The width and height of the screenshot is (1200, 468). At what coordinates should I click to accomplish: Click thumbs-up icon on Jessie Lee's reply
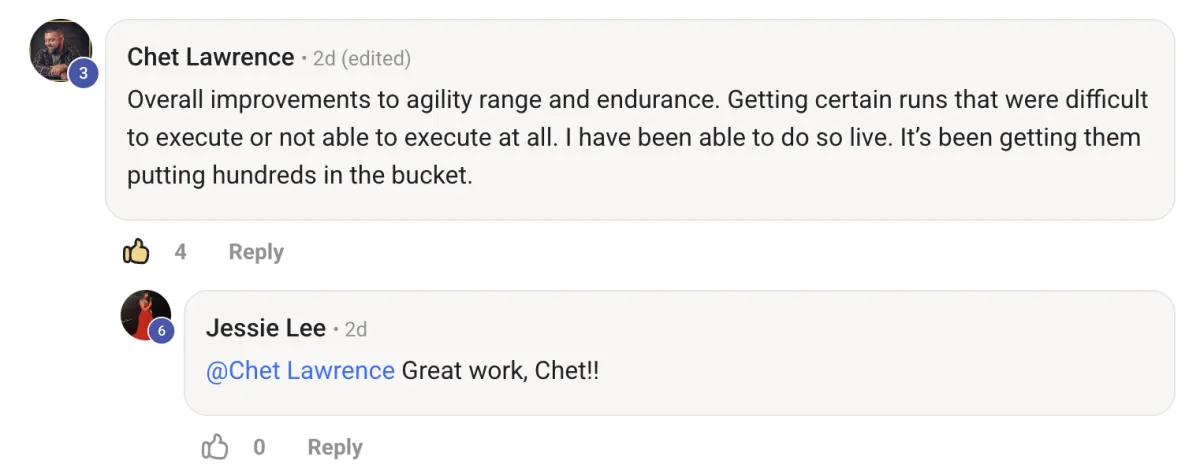coord(215,447)
